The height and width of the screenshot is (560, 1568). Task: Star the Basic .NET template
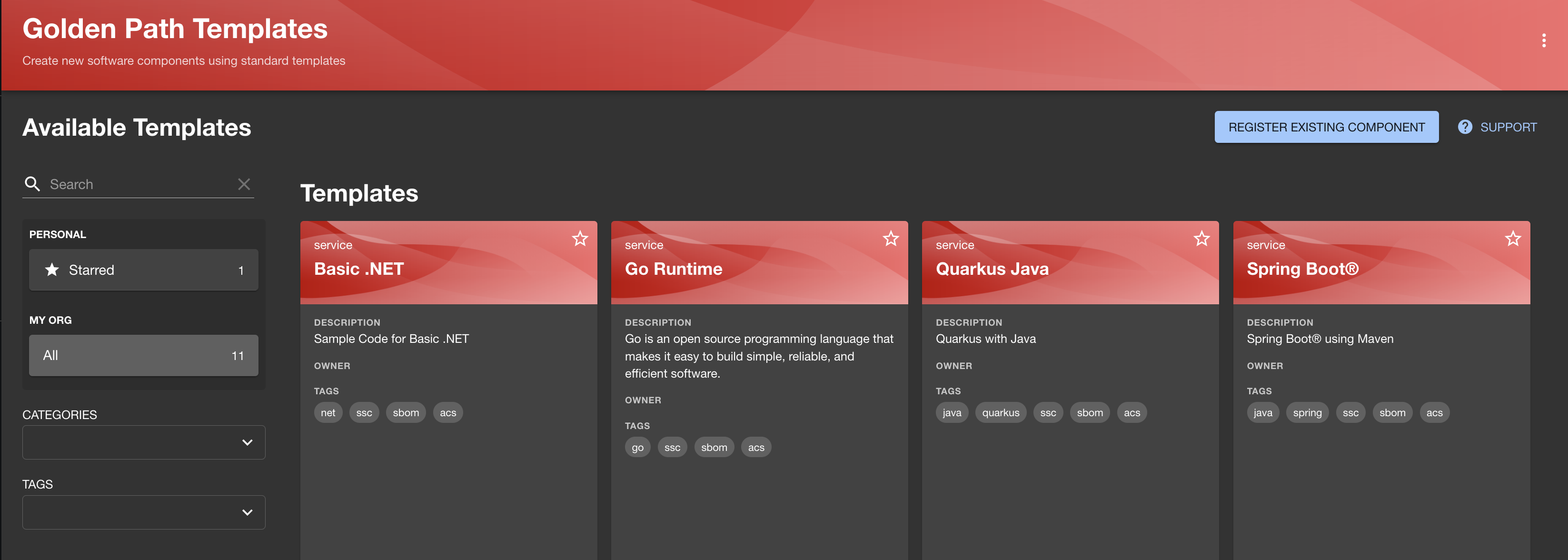[579, 239]
